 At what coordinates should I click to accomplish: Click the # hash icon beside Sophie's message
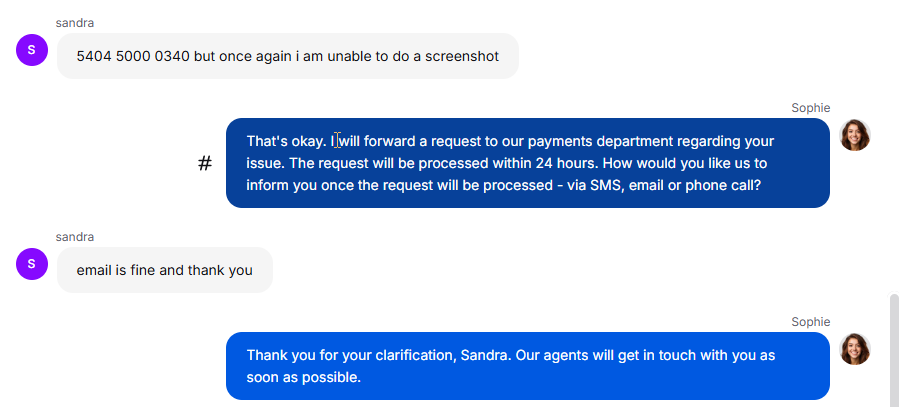click(205, 164)
